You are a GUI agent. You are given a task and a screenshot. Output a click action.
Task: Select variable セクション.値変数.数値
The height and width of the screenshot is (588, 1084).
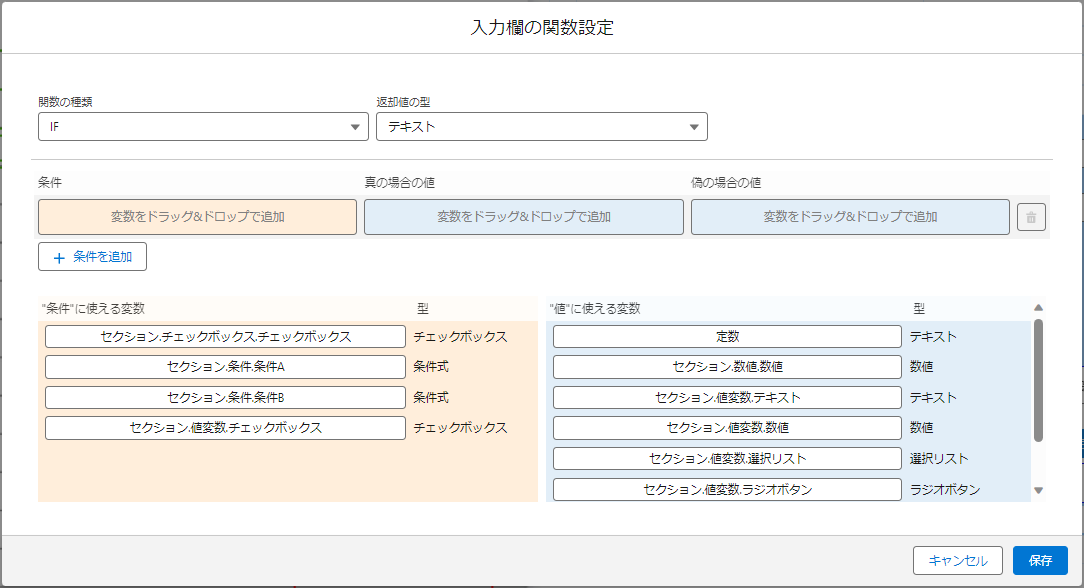[727, 428]
